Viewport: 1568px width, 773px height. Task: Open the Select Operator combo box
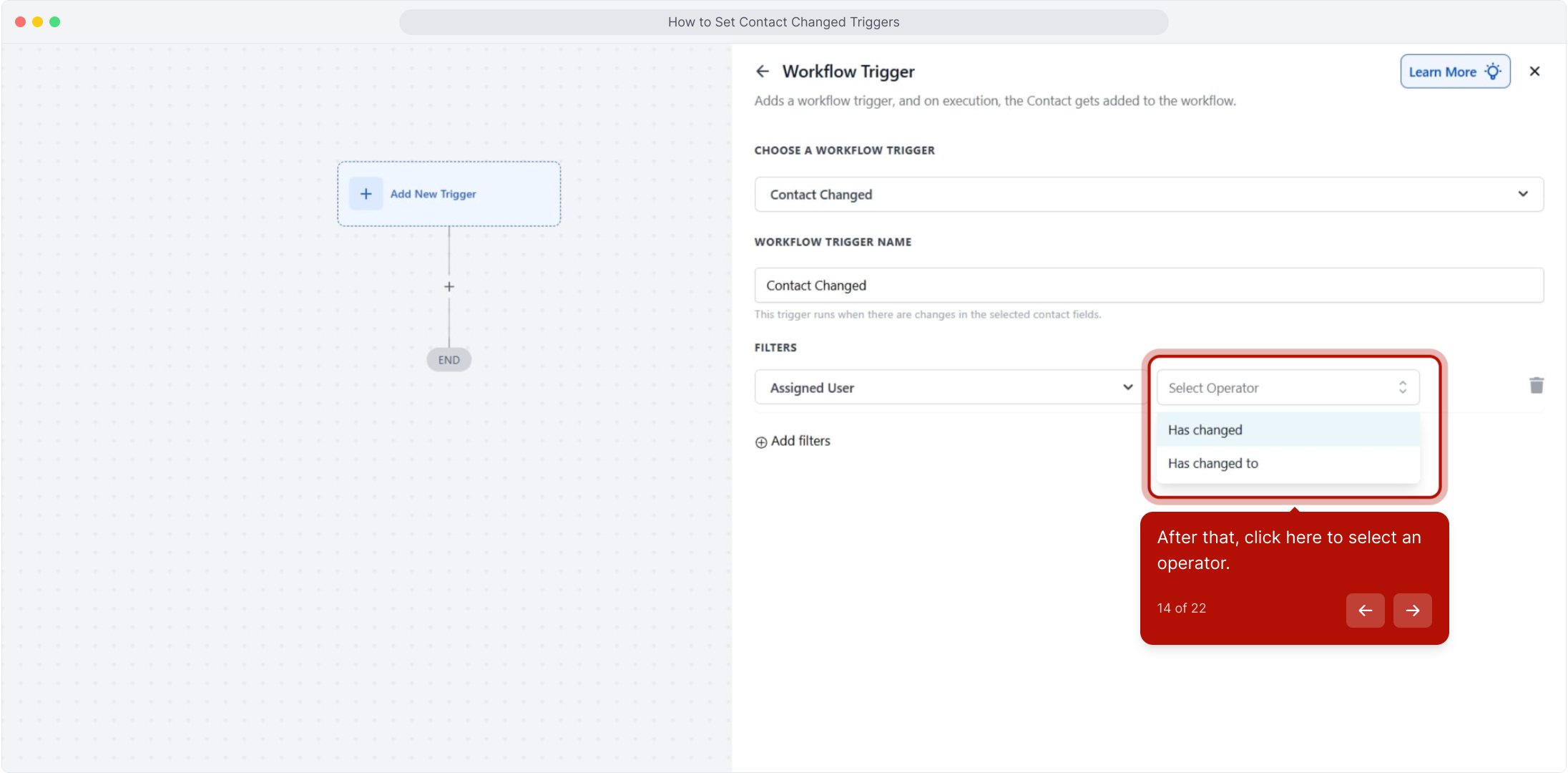tap(1287, 388)
